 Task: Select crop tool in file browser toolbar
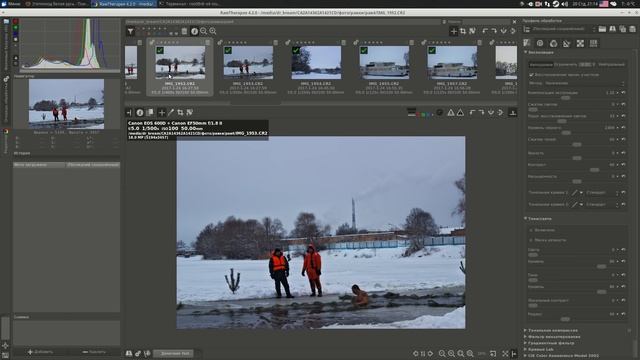tap(463, 31)
